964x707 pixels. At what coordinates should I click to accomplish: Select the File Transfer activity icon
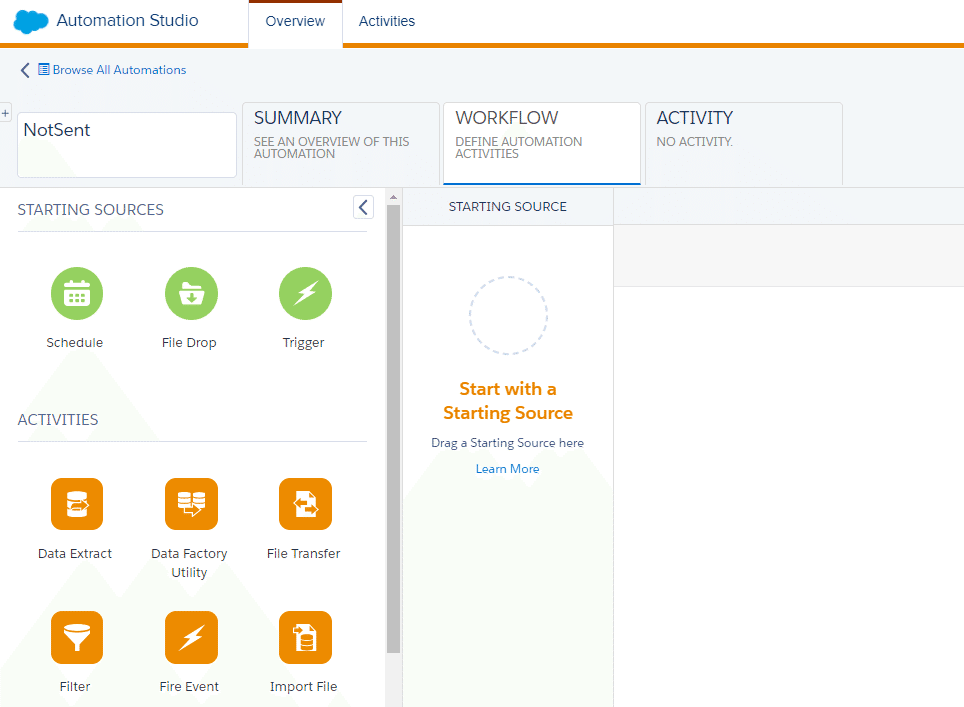[x=305, y=504]
